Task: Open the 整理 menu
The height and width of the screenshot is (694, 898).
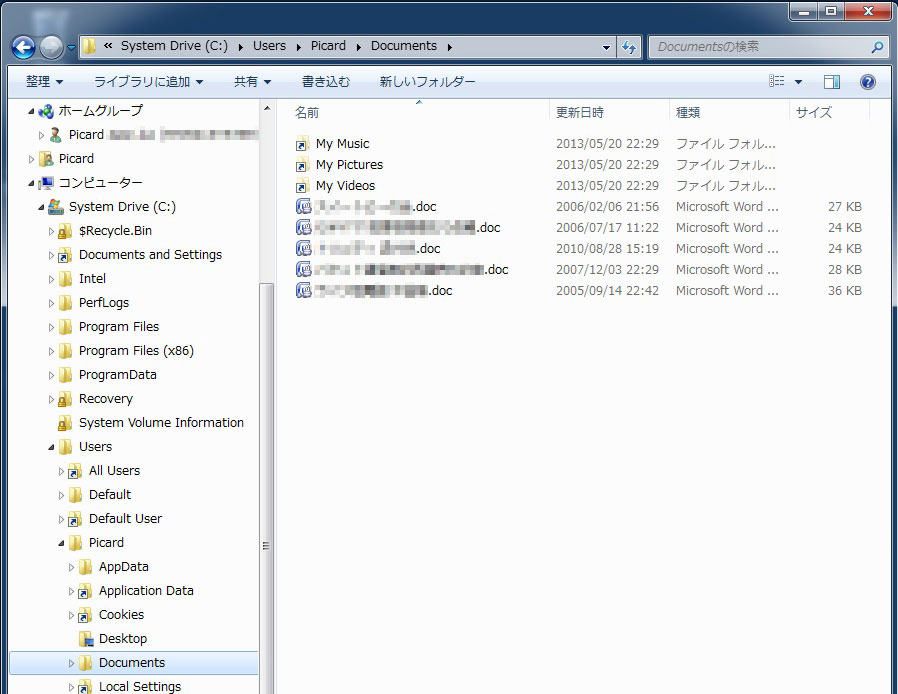Action: [x=44, y=82]
